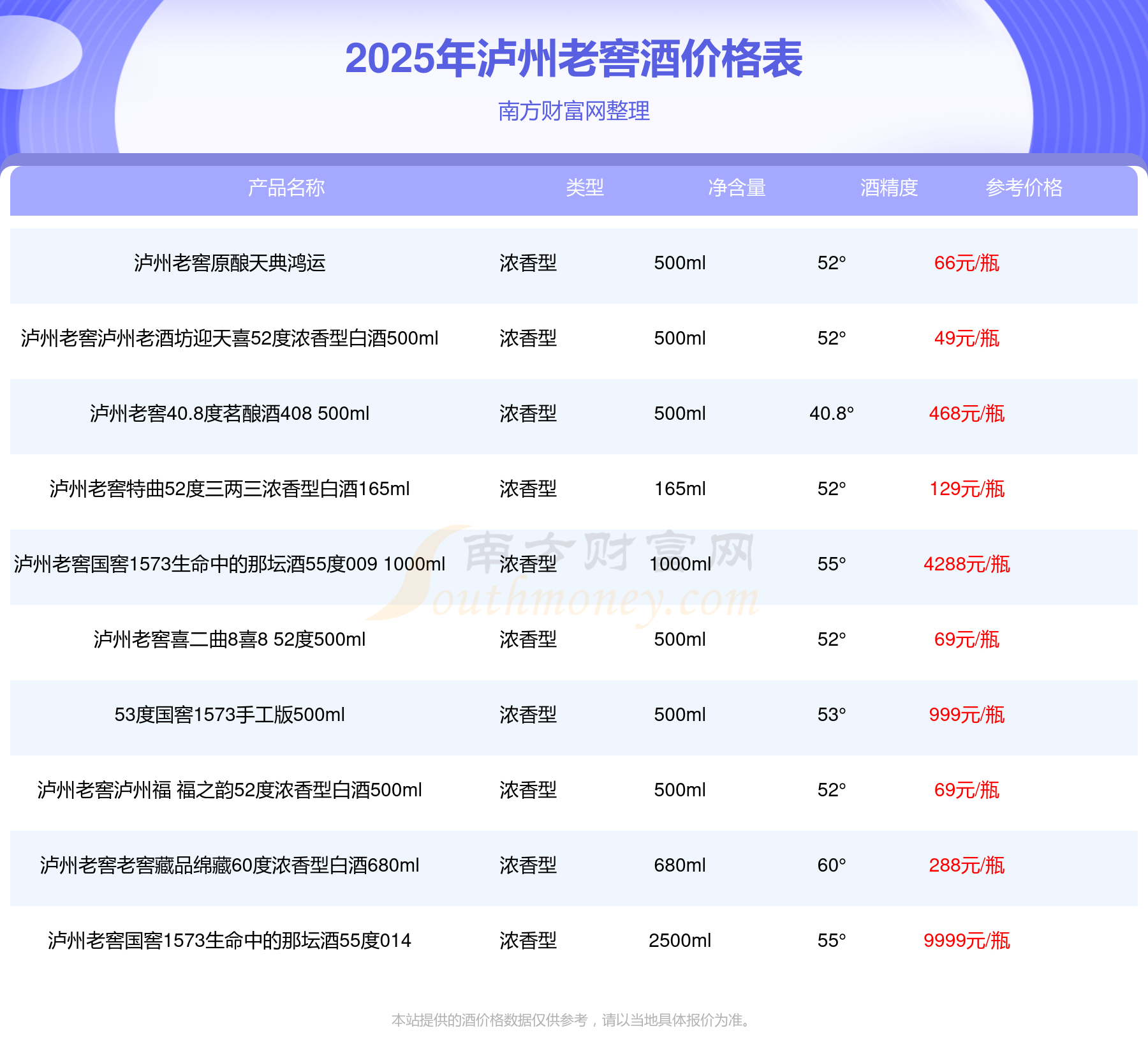Viewport: 1148px width, 1049px height.
Task: Click the "69元/瓶" price for 喜二曲8喜8
Action: tap(967, 639)
